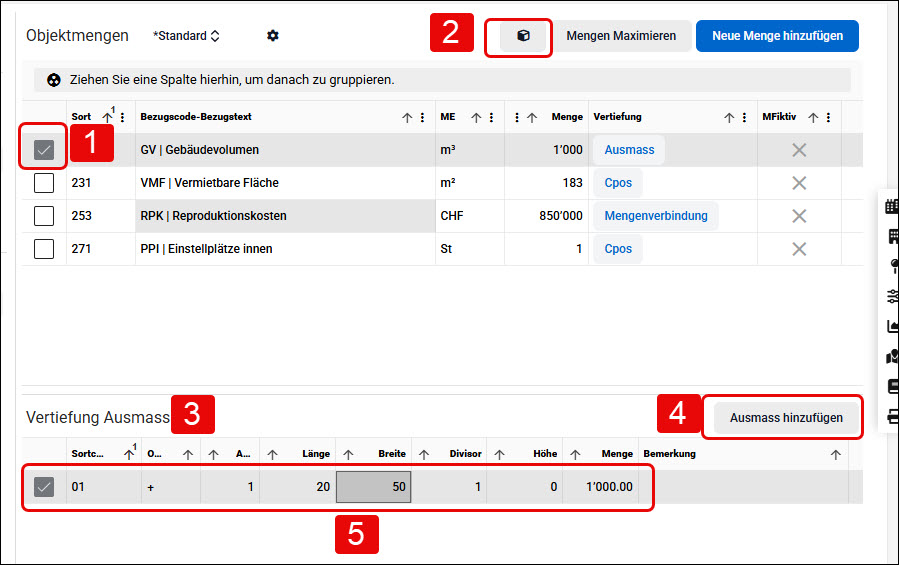Screen dimensions: 899x565
Task: Open MFiktiv column three-dot menu
Action: (828, 117)
